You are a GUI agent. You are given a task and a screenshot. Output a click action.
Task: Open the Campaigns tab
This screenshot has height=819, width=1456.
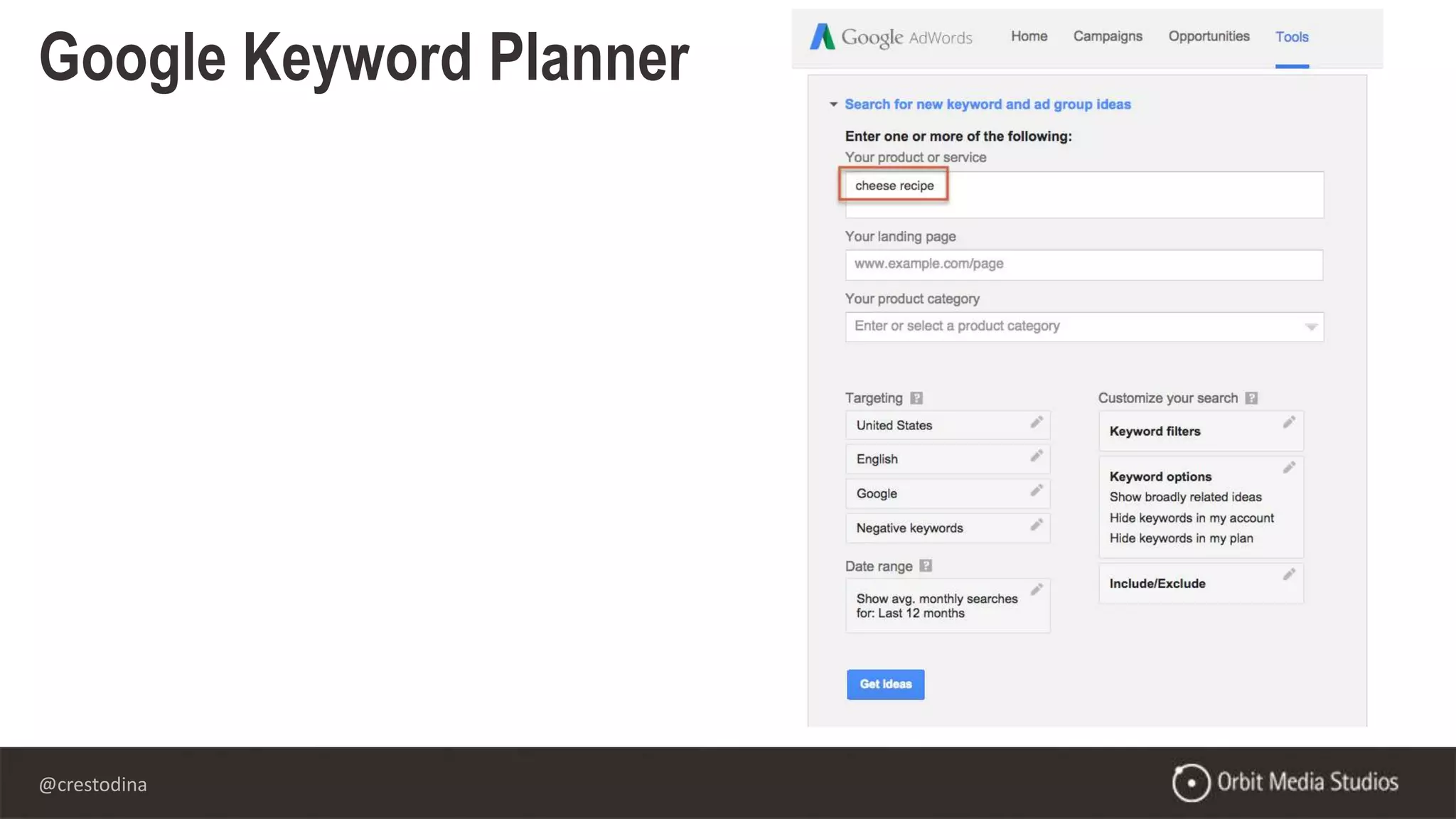pos(1108,36)
